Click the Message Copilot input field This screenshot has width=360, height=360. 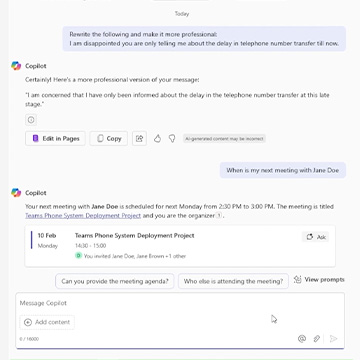pos(180,303)
